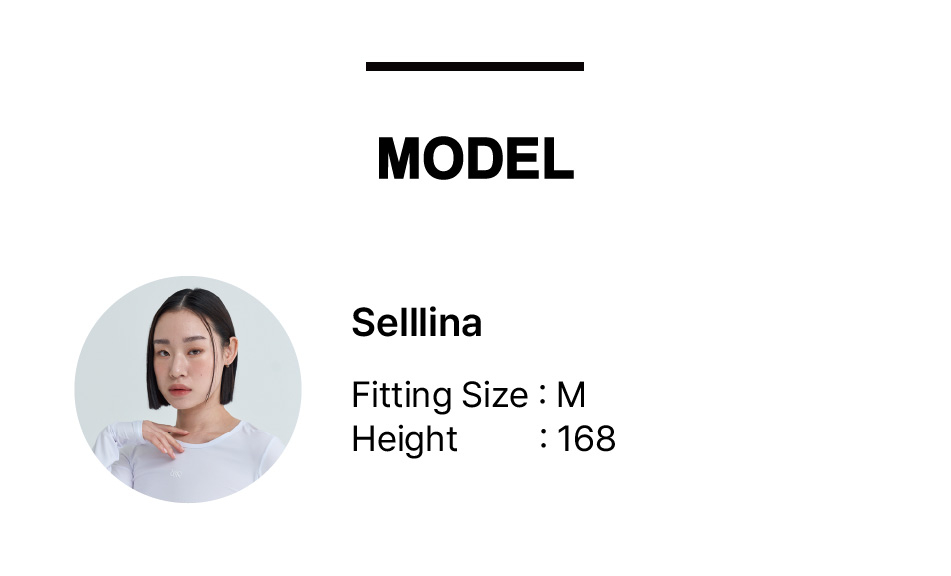This screenshot has width=951, height=576.
Task: Select the Fitting Size label
Action: (x=439, y=395)
